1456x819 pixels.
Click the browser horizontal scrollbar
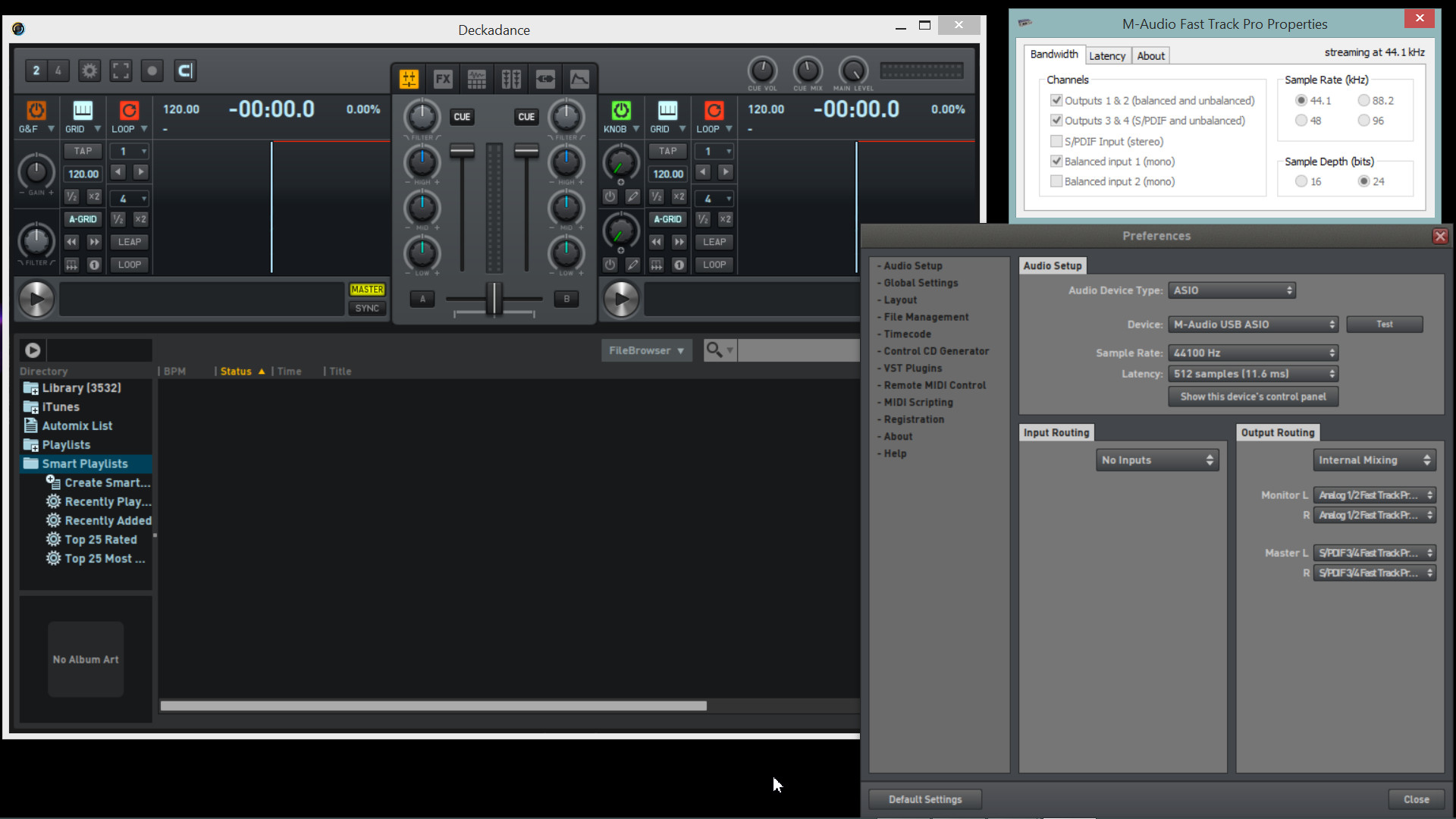433,706
